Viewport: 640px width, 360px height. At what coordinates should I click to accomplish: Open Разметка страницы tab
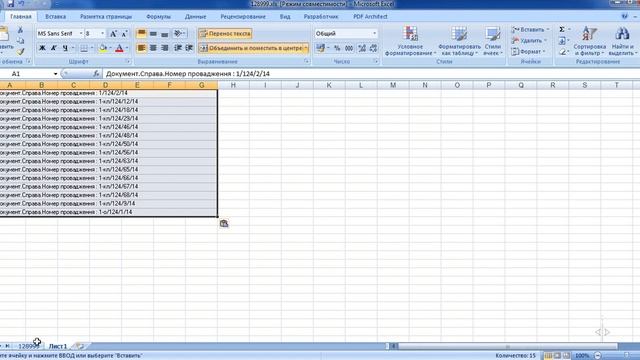coord(106,17)
